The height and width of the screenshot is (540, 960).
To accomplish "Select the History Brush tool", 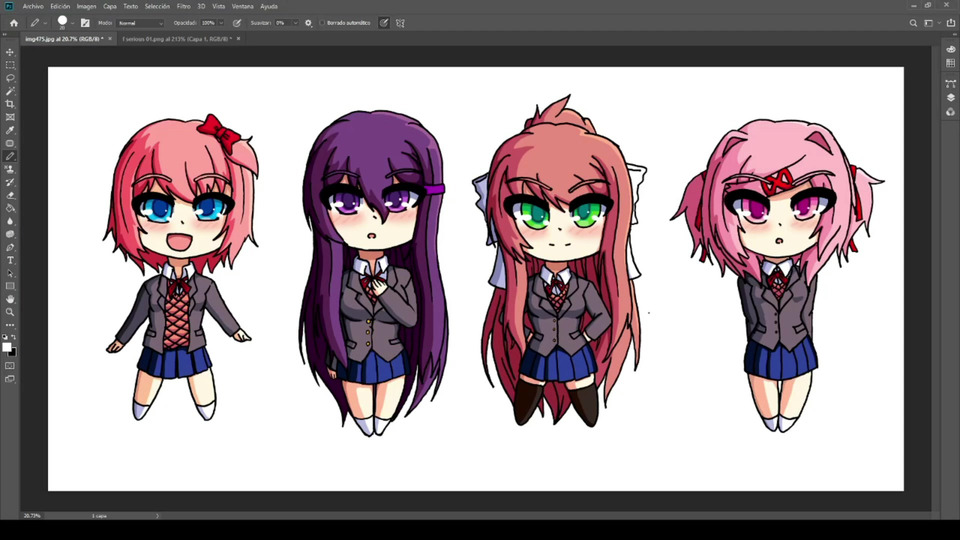I will 10,182.
